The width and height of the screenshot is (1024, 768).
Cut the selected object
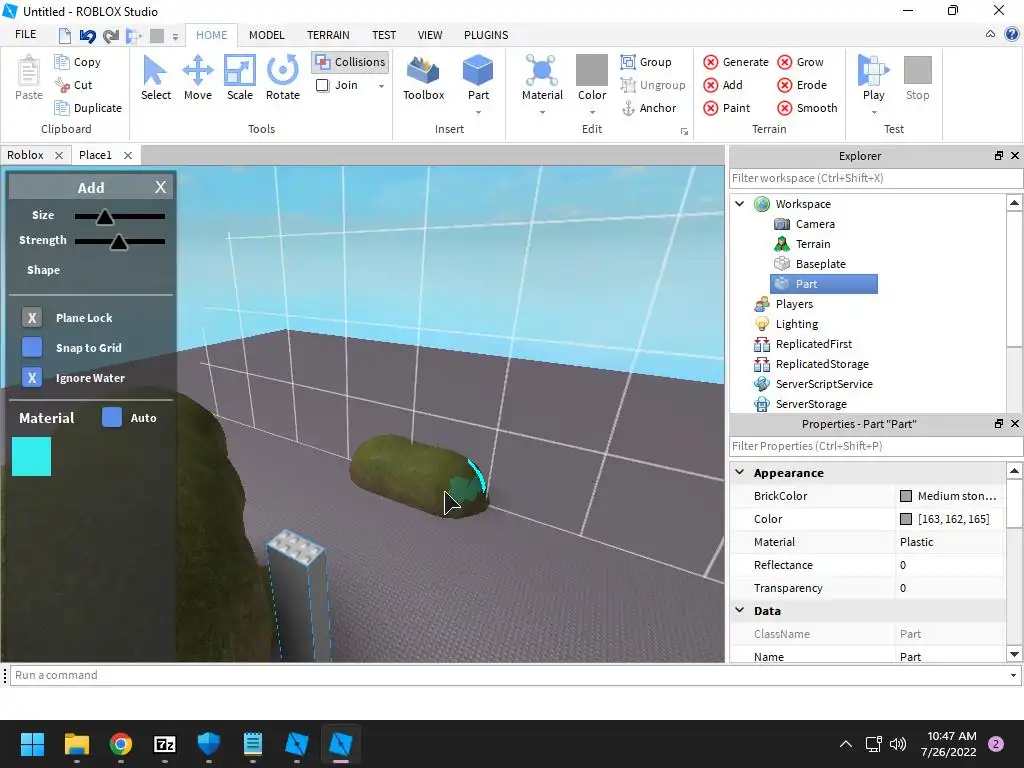tap(74, 85)
